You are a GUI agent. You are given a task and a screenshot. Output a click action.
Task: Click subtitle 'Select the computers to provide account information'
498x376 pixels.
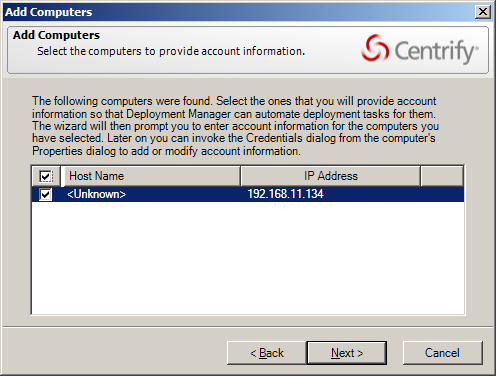(171, 51)
